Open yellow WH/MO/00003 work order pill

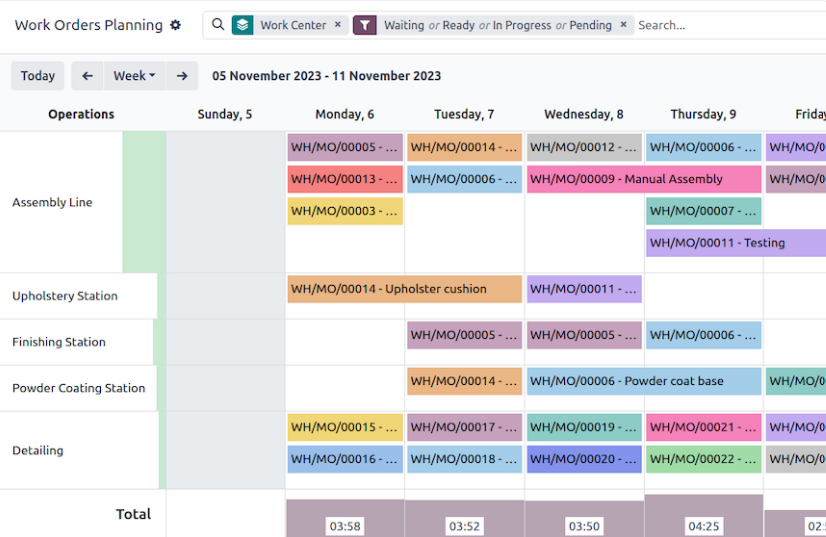point(345,211)
